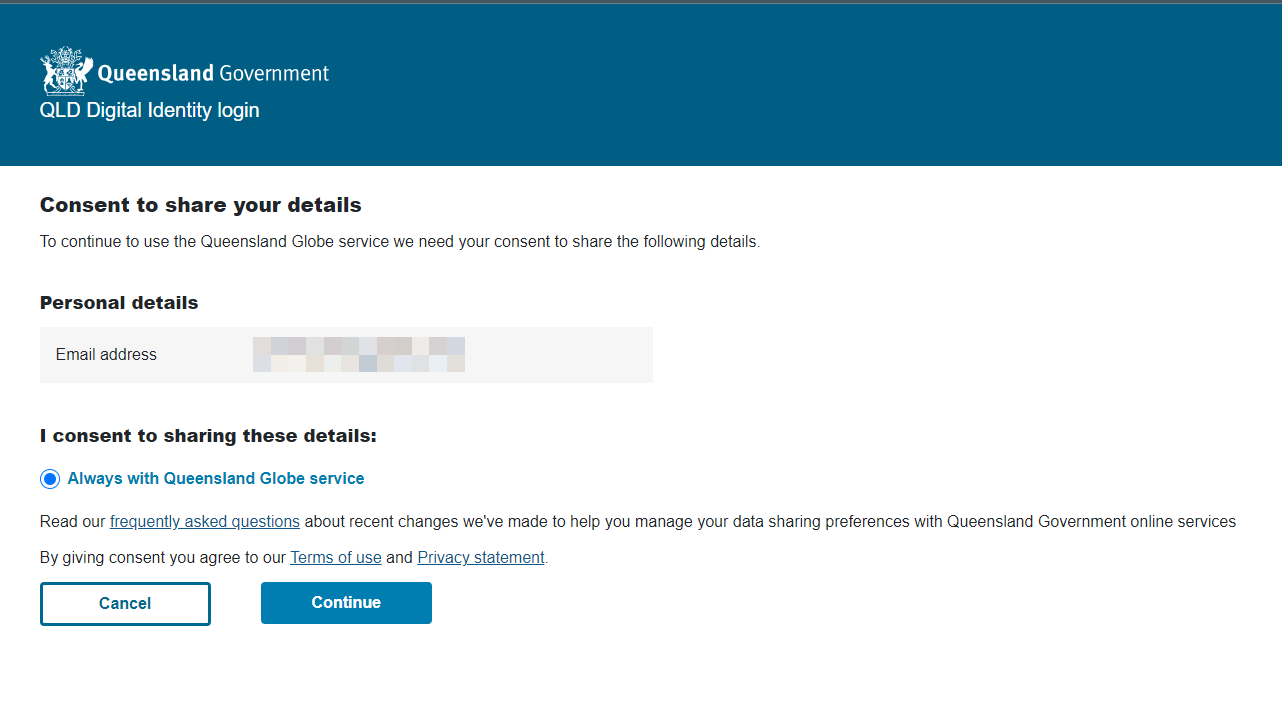Click the QLD Digital Identity login header text
Image resolution: width=1282 pixels, height=723 pixels.
[x=149, y=110]
